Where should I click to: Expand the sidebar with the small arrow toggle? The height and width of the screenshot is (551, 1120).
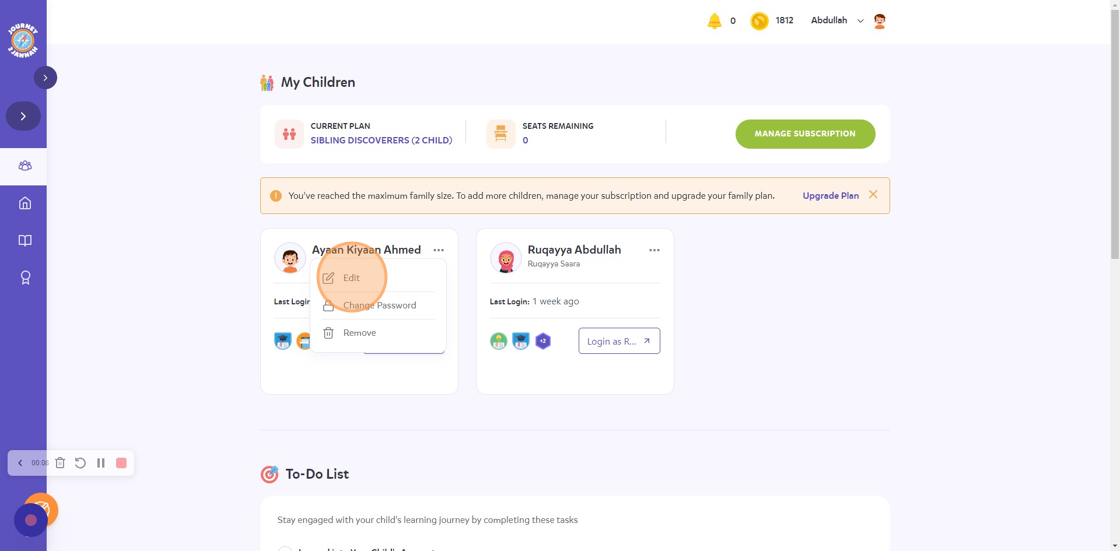(45, 77)
